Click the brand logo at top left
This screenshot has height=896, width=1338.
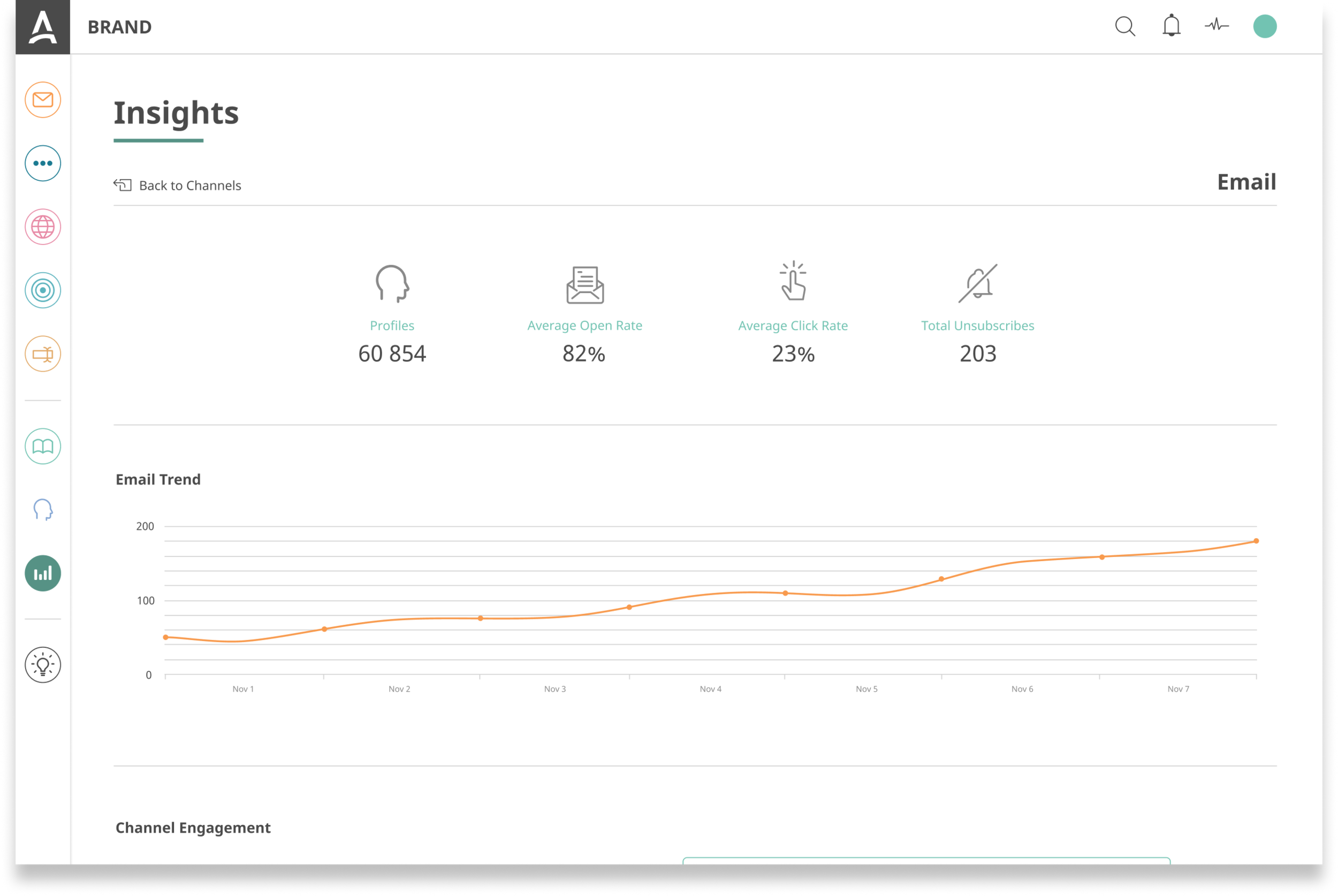pos(43,27)
